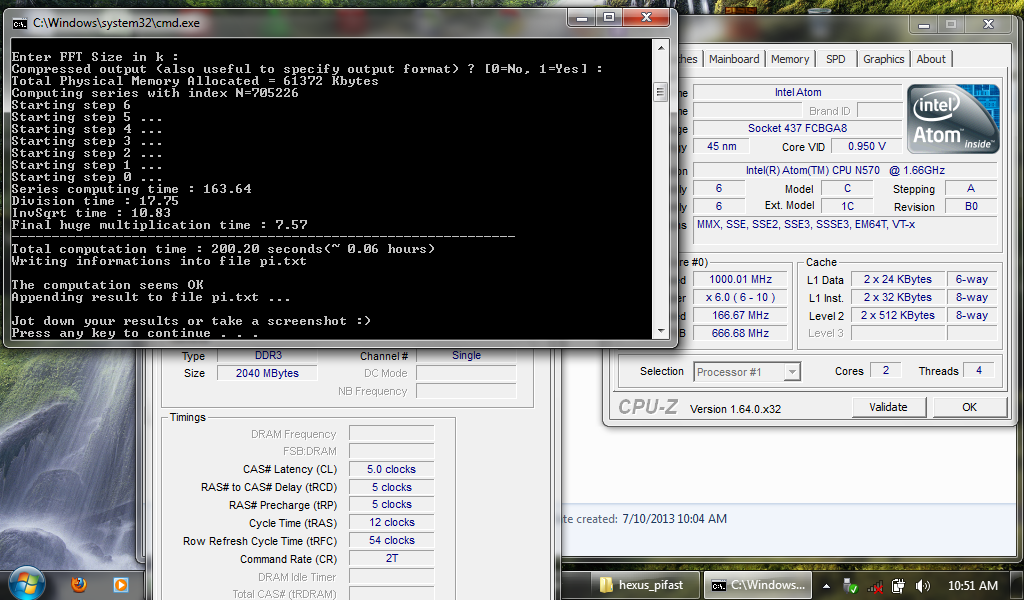This screenshot has width=1024, height=600.
Task: Launch Windows Media Player from taskbar
Action: [121, 584]
